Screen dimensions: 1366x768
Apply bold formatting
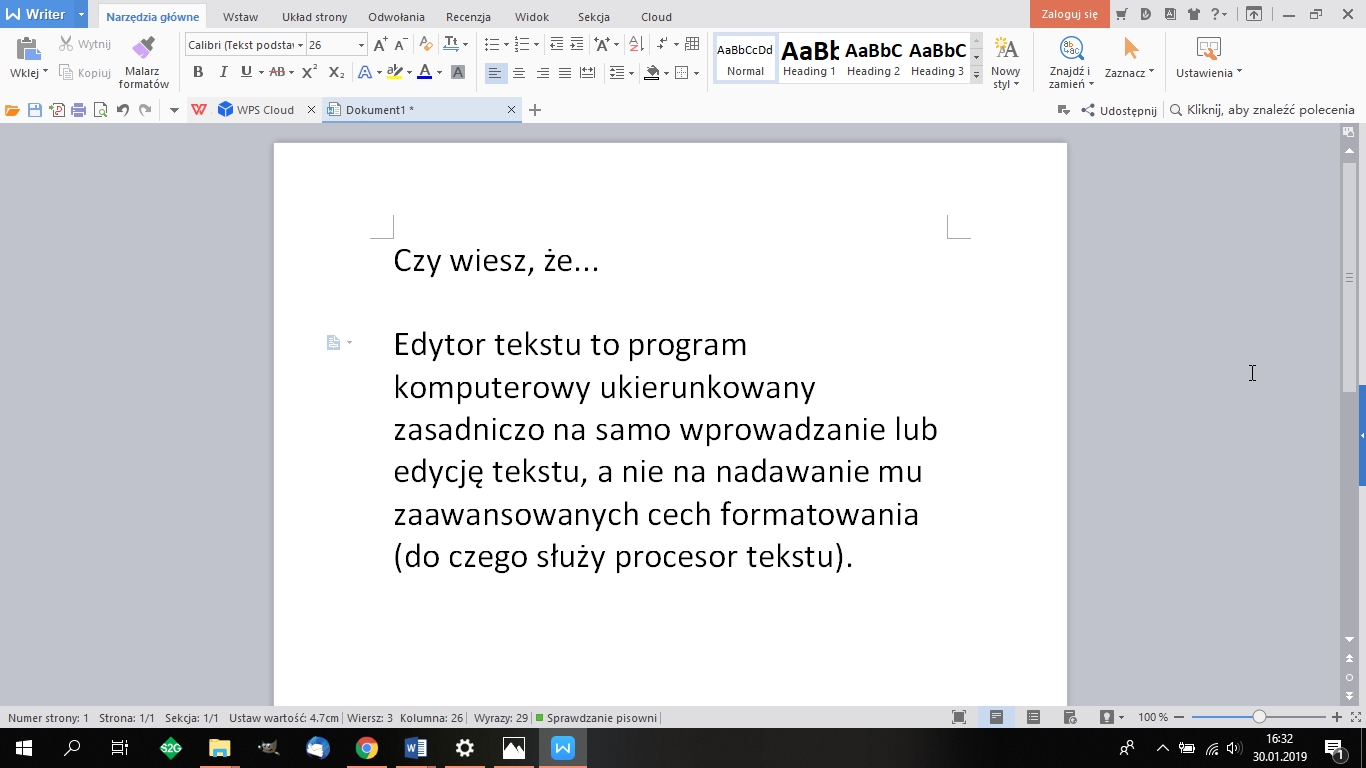point(198,71)
